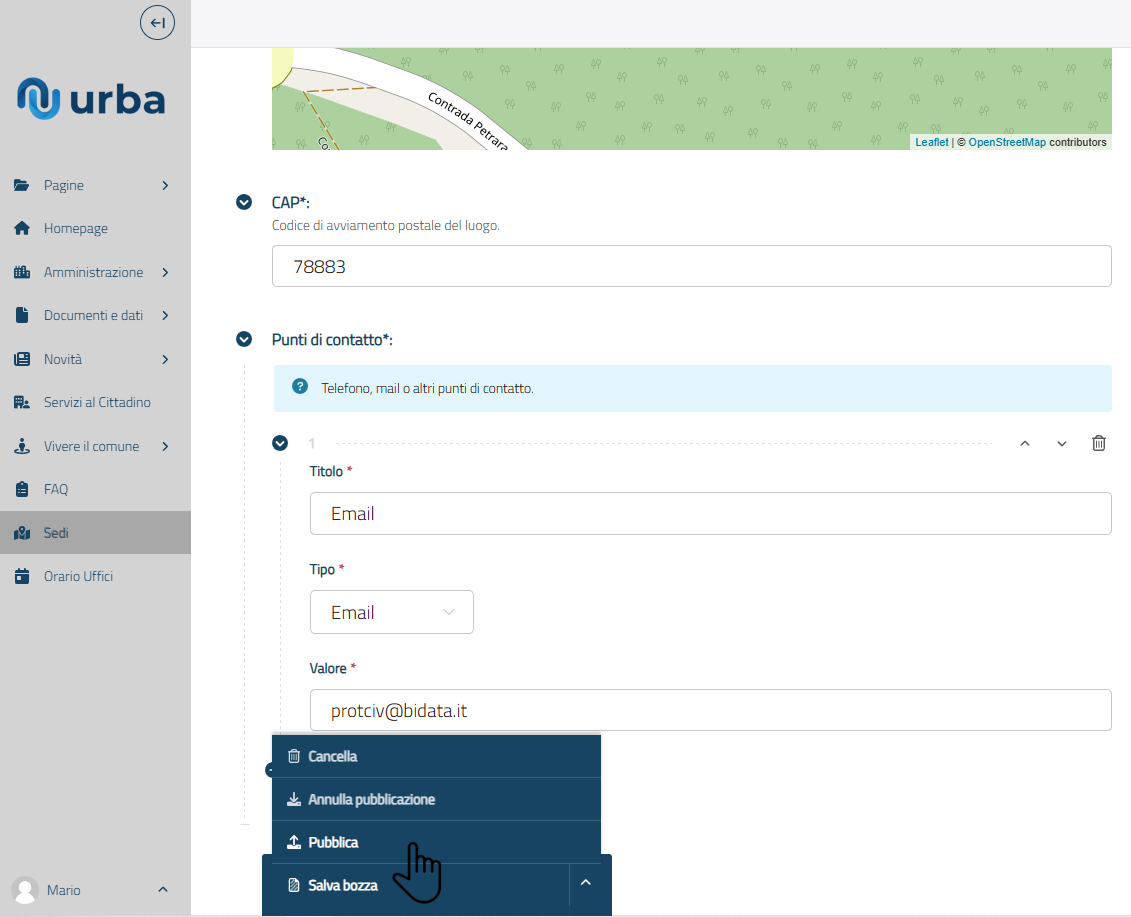Choose Annulla pubblicazione from the menu

(x=371, y=799)
